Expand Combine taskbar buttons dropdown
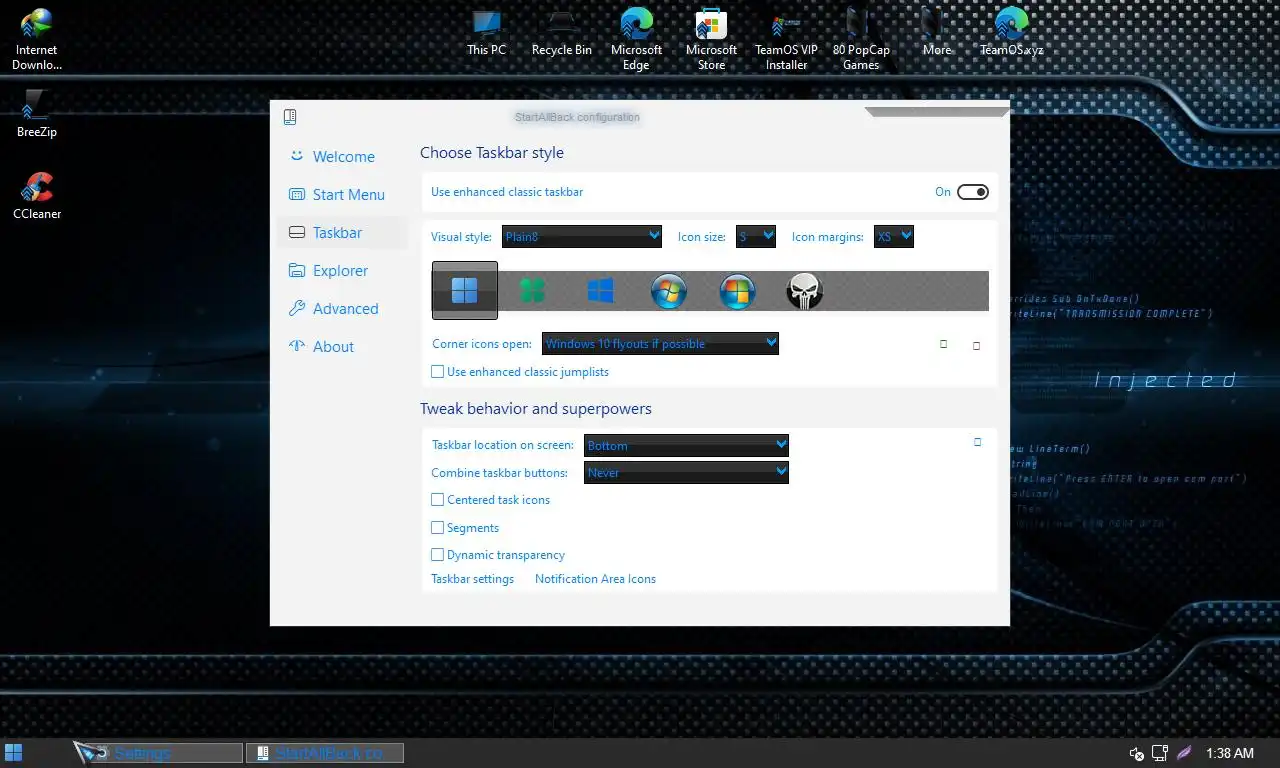1280x768 pixels. (686, 472)
